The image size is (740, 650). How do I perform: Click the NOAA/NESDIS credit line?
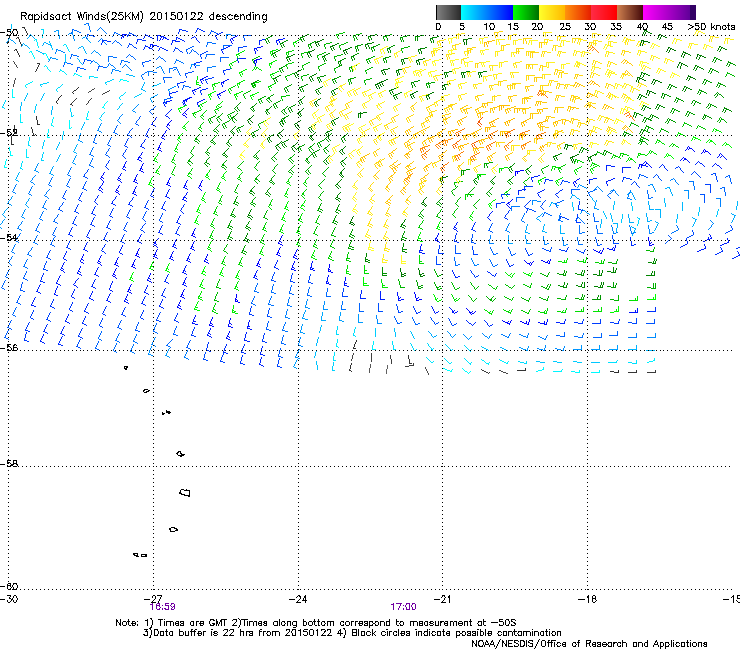(x=589, y=643)
